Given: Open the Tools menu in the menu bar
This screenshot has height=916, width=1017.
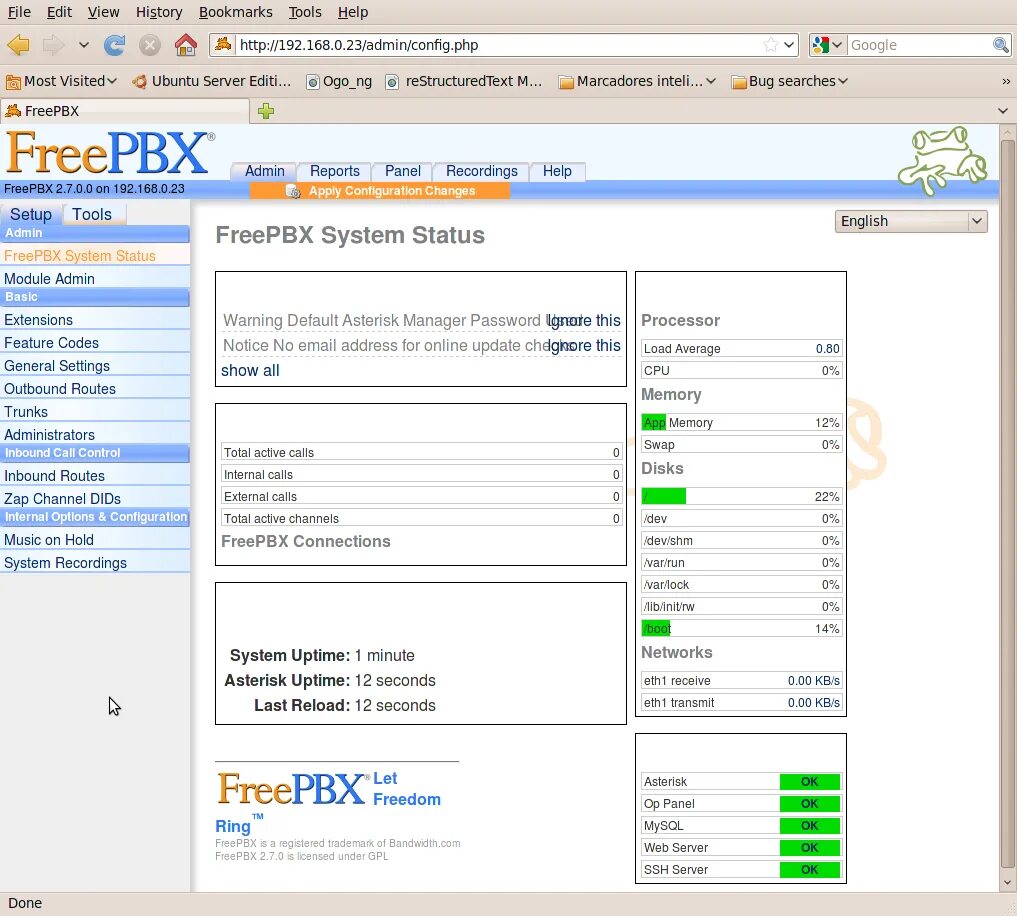Looking at the screenshot, I should point(305,12).
